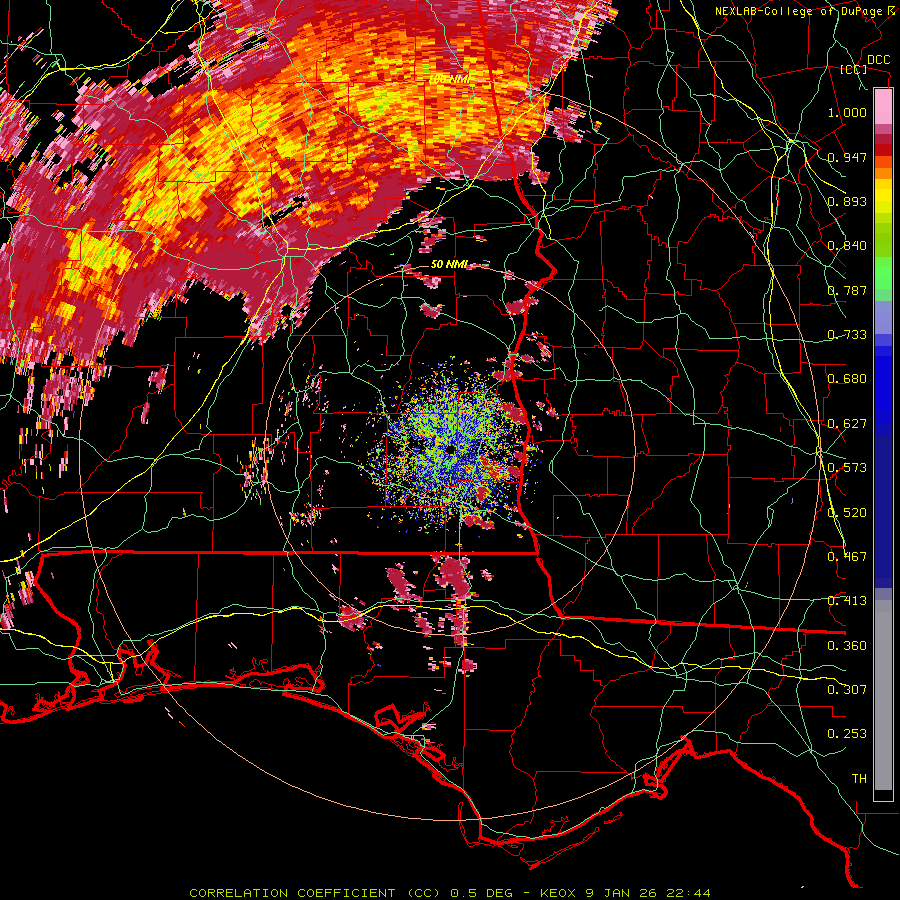Select the 0.253 legend value

(847, 734)
